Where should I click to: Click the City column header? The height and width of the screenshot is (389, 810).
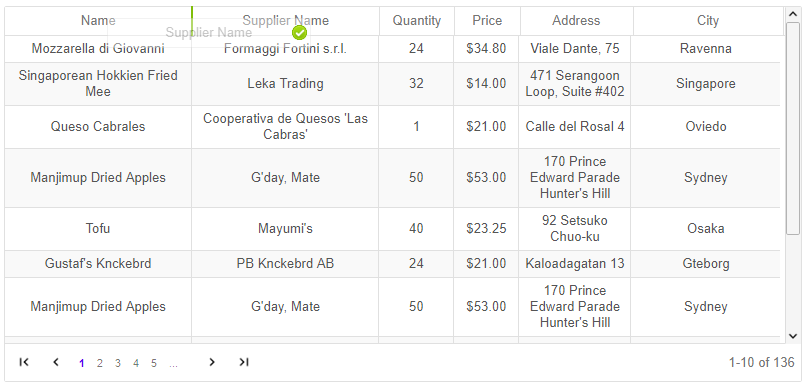pyautogui.click(x=708, y=21)
